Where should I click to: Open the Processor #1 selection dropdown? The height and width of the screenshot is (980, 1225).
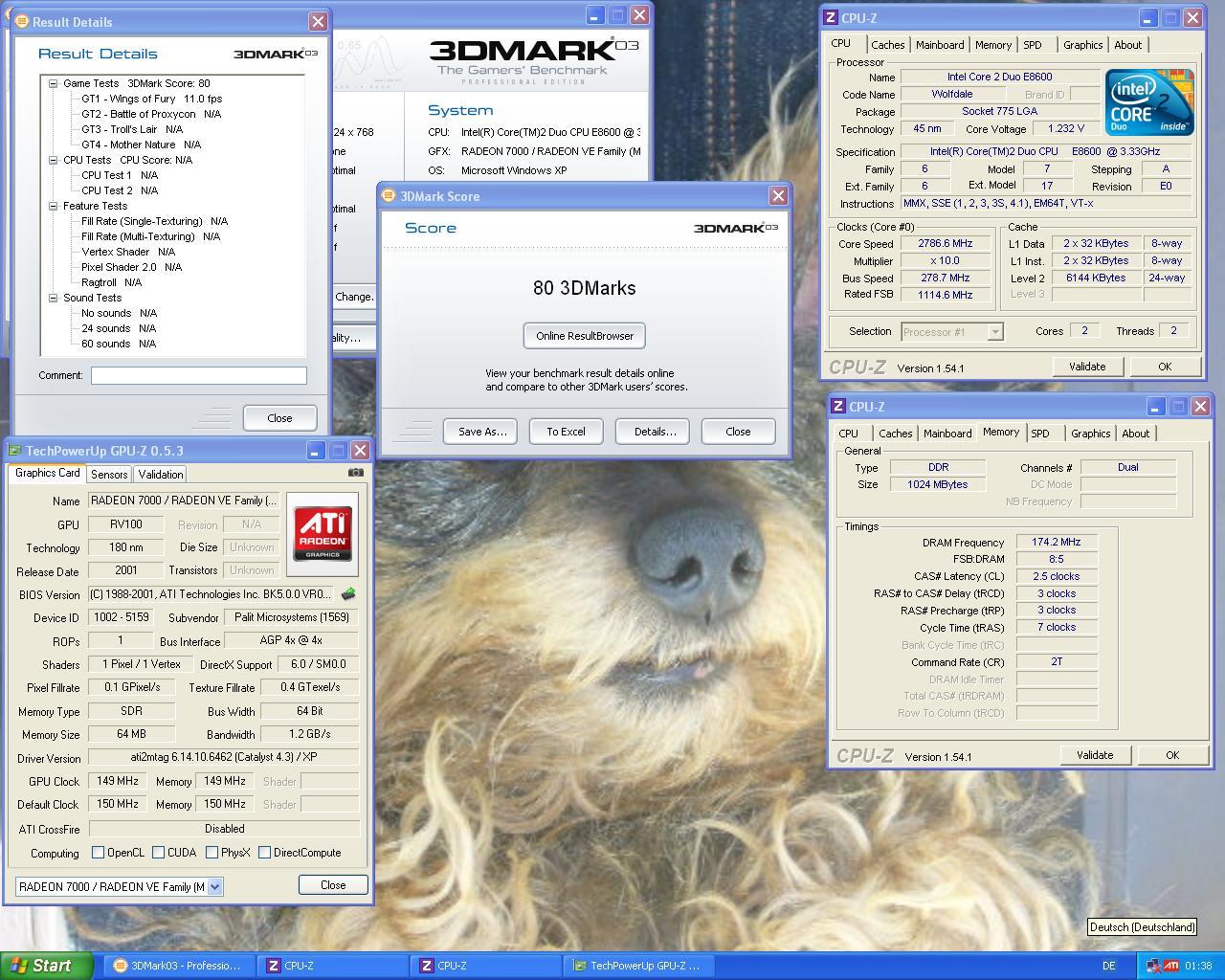(x=995, y=331)
